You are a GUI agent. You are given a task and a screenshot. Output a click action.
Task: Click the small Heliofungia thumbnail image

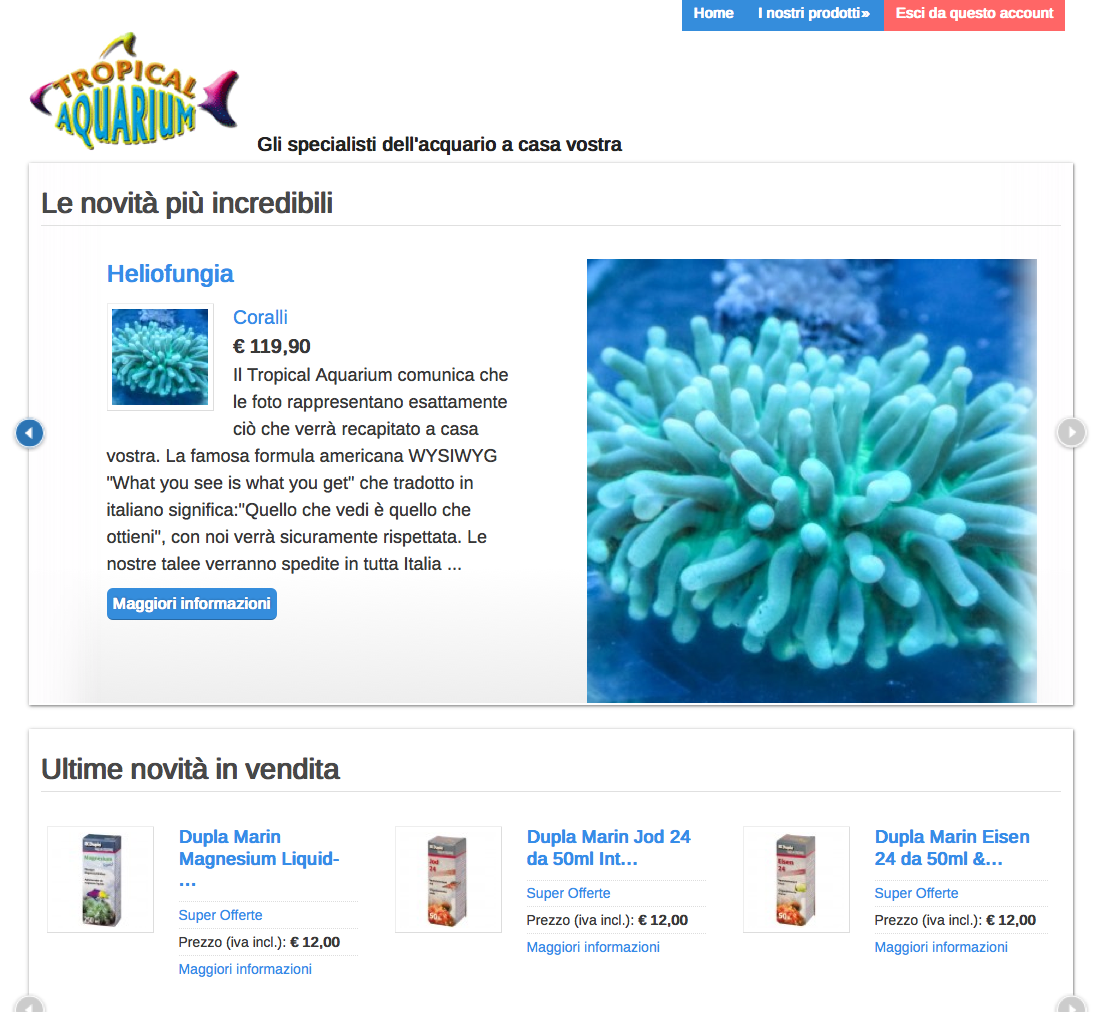[x=160, y=357]
